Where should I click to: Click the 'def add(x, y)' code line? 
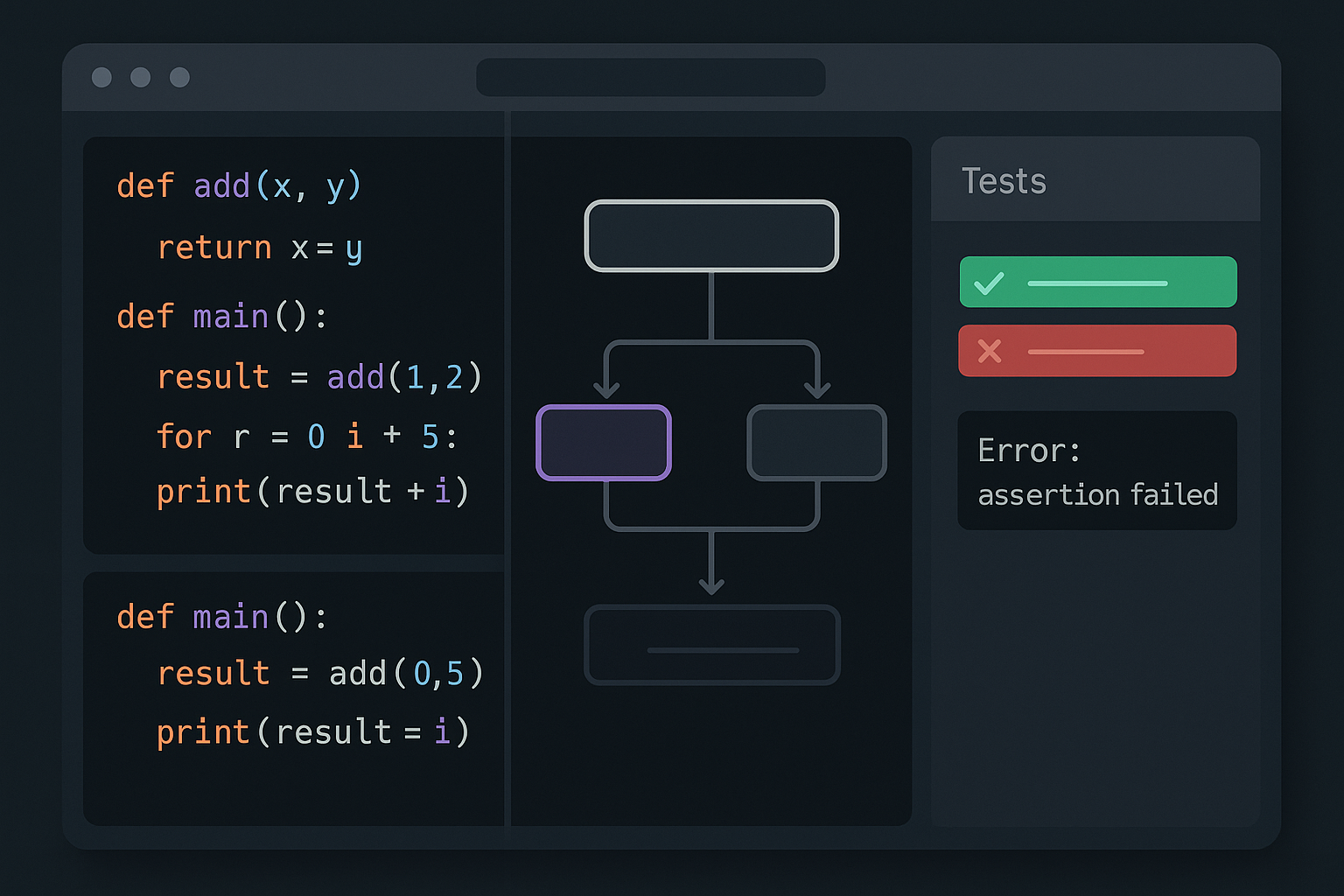click(x=239, y=186)
